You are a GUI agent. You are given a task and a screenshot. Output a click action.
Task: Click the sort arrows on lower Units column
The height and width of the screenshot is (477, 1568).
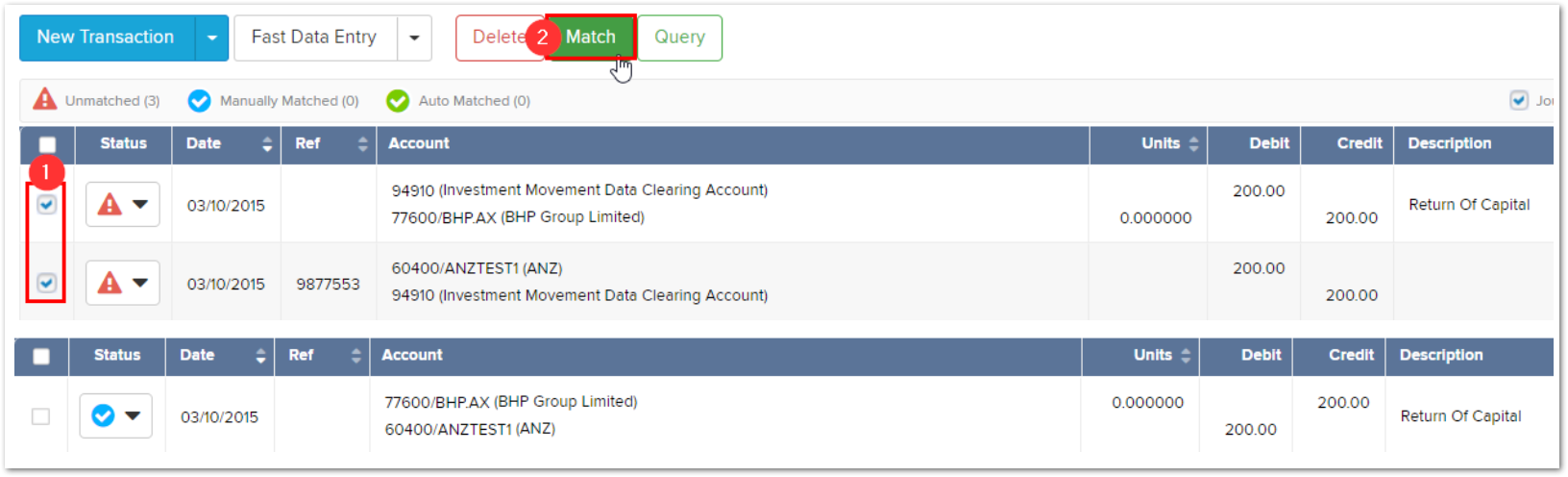coord(1186,356)
